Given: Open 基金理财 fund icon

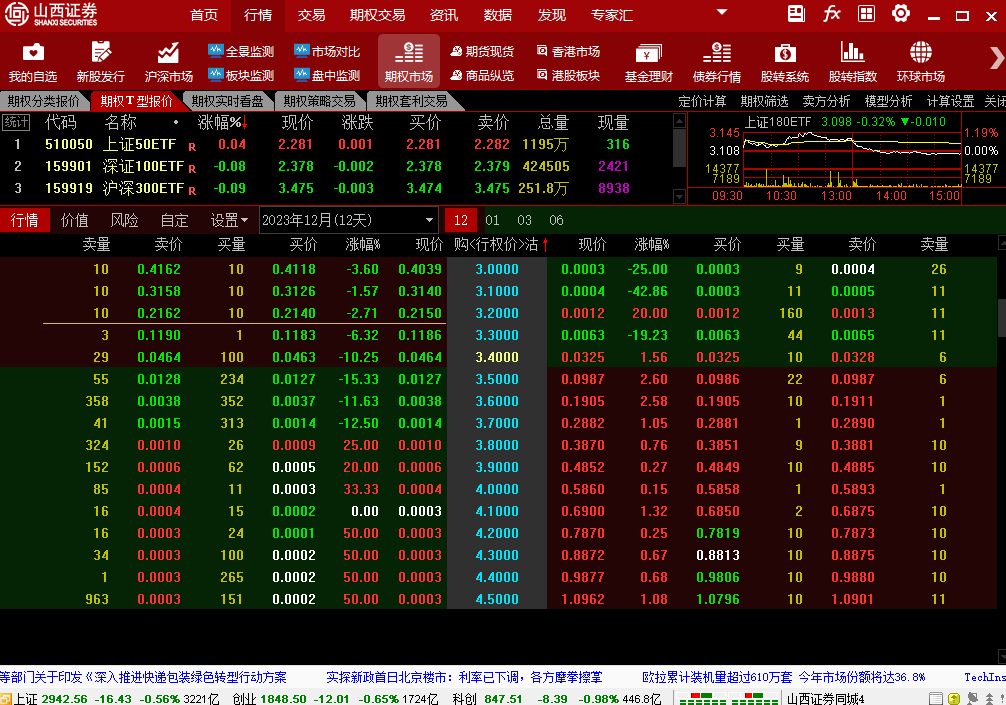Looking at the screenshot, I should click(649, 62).
